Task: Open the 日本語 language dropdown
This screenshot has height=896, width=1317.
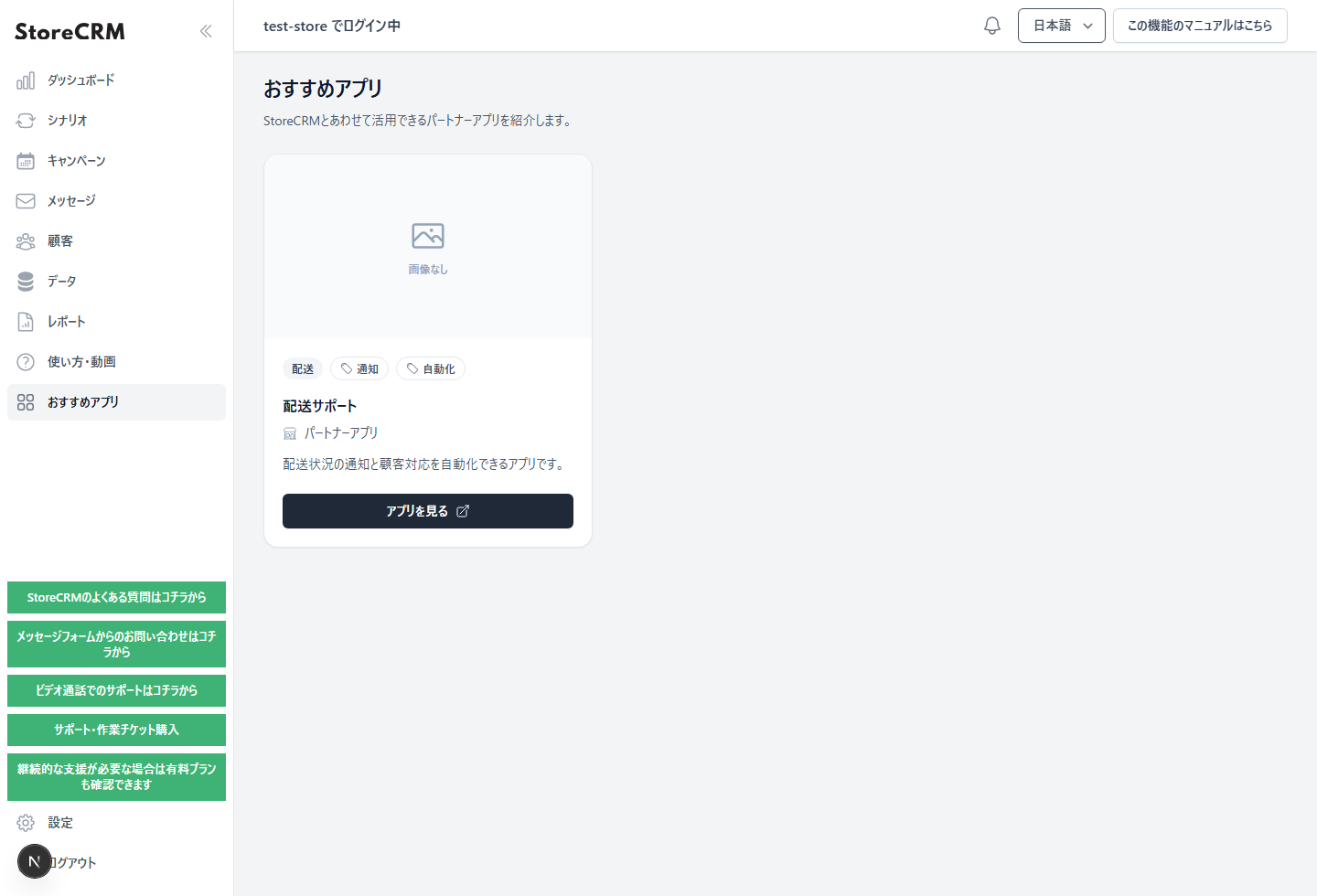Action: 1062,26
